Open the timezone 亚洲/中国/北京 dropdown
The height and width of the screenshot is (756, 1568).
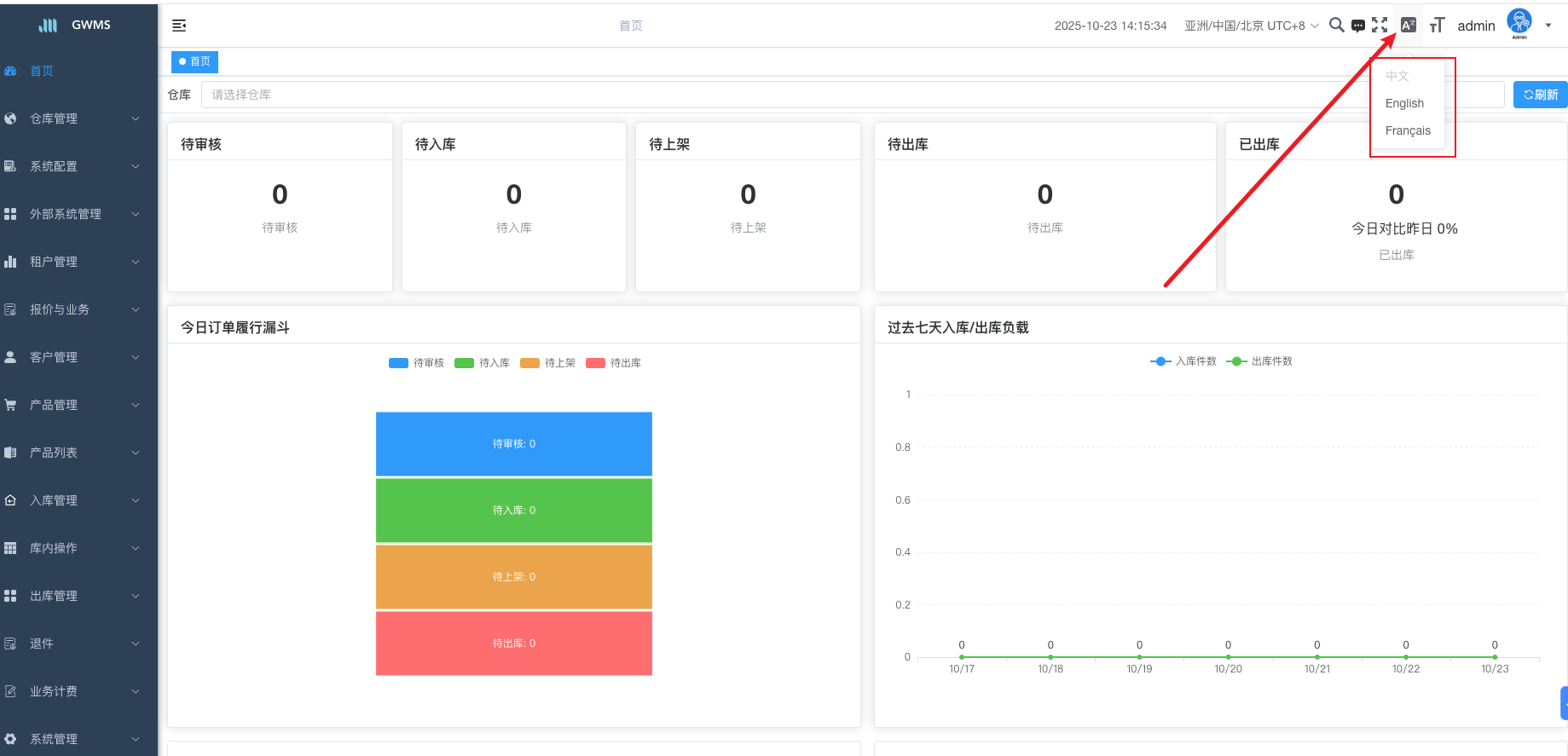(1251, 26)
